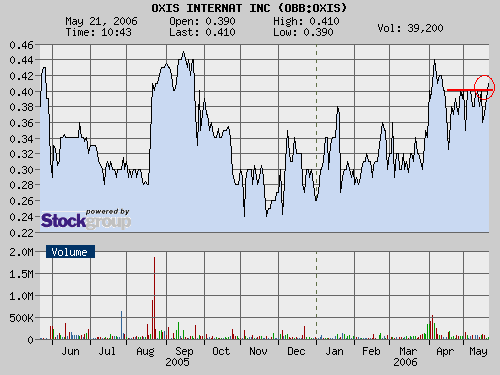Click the date May 21, 2006

coord(101,21)
